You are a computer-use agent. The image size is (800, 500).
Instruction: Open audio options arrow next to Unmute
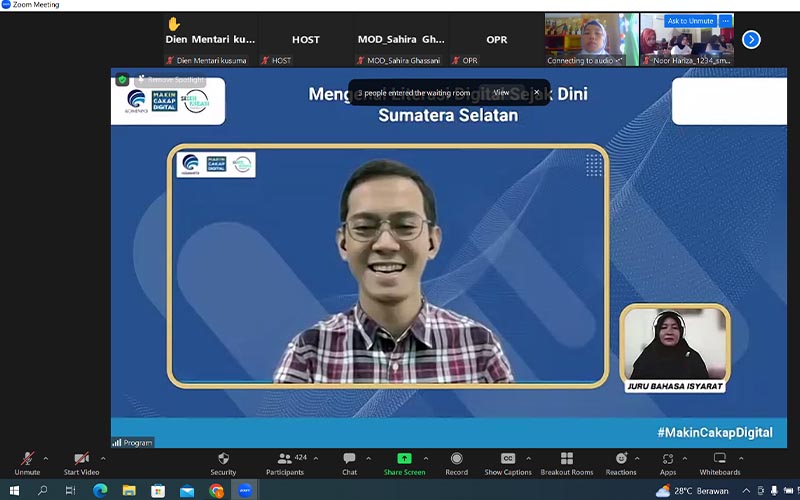click(46, 459)
